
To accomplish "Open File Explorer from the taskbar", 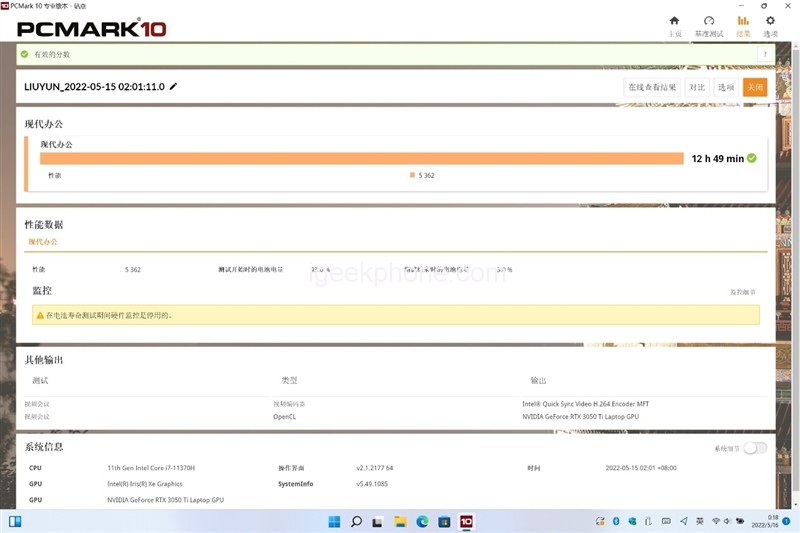I will point(400,521).
